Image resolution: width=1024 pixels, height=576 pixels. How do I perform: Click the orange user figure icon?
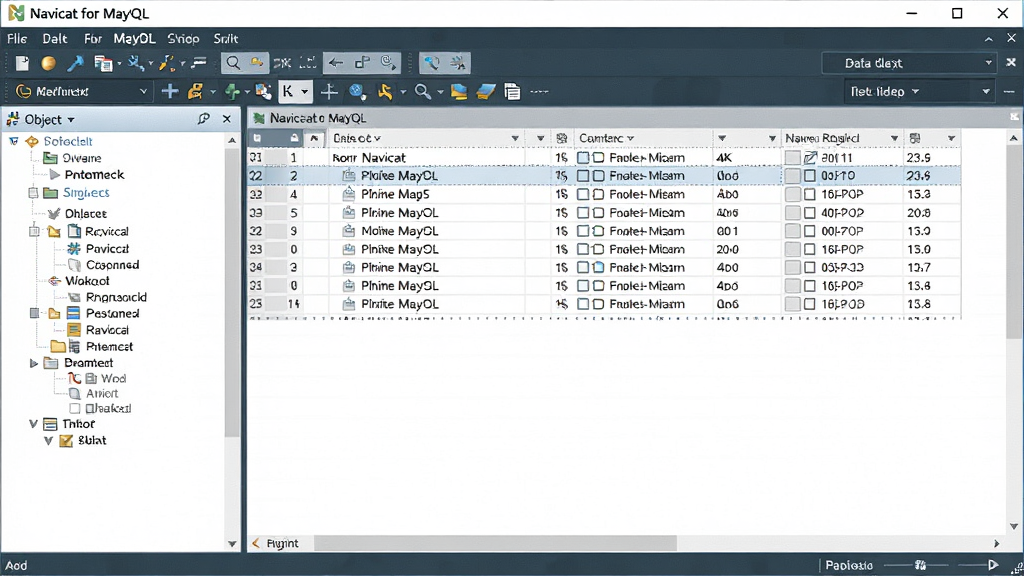(x=195, y=91)
